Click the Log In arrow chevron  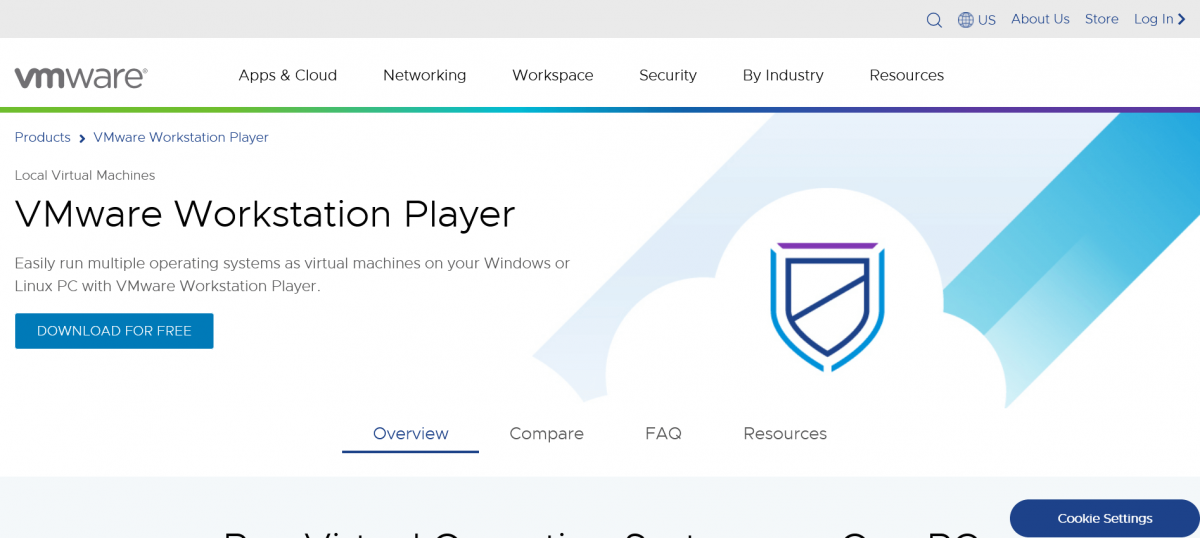(1181, 19)
